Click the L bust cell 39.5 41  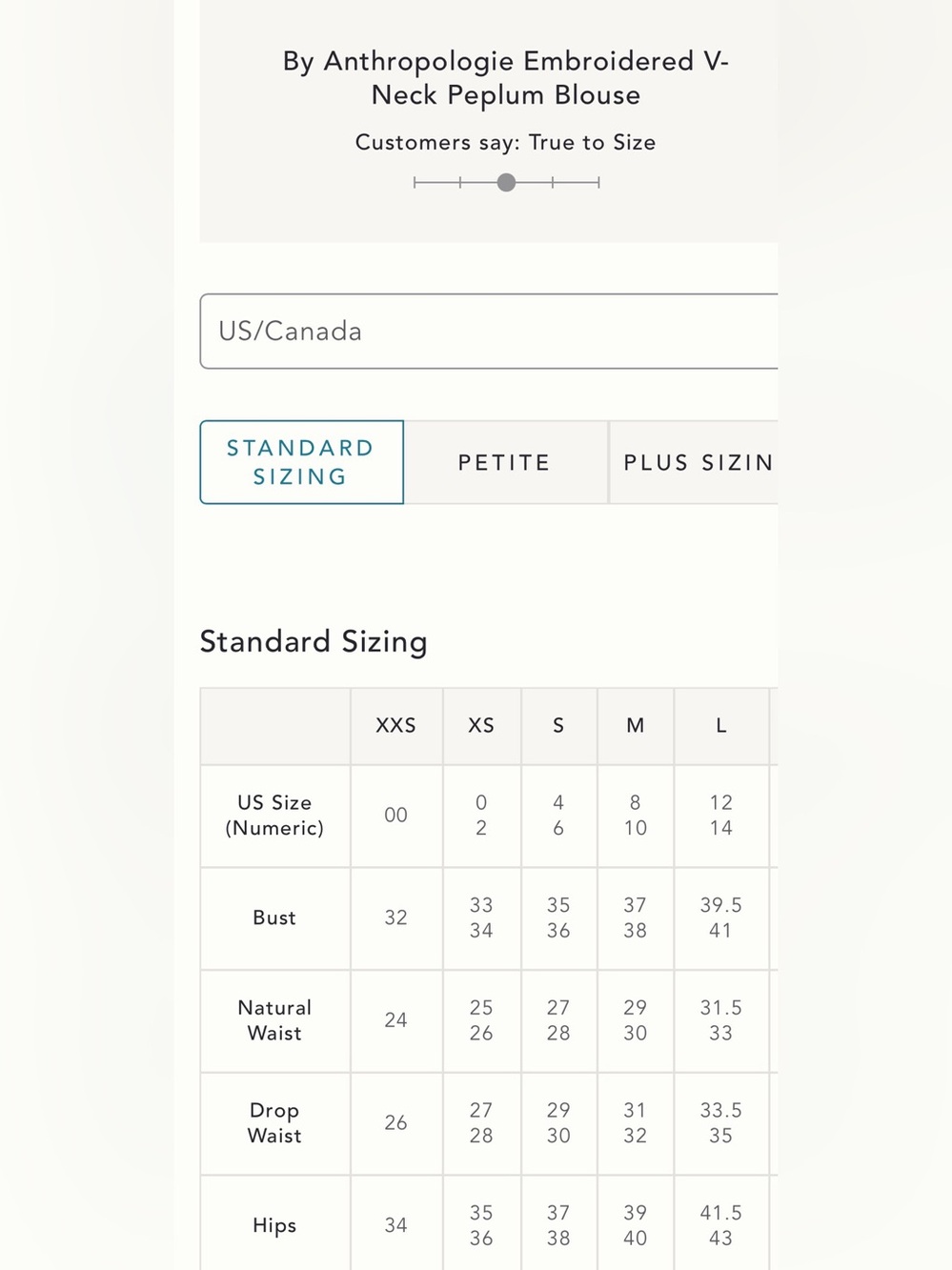(721, 918)
